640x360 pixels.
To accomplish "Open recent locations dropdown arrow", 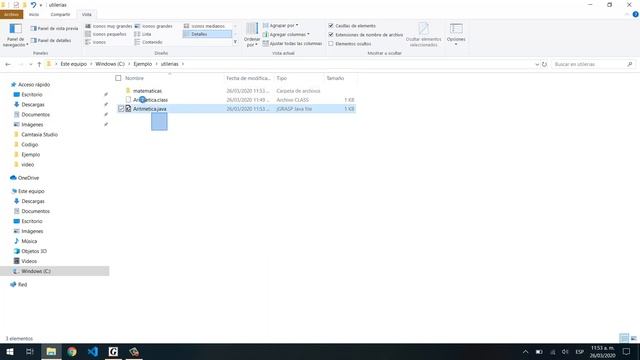I will tap(31, 64).
